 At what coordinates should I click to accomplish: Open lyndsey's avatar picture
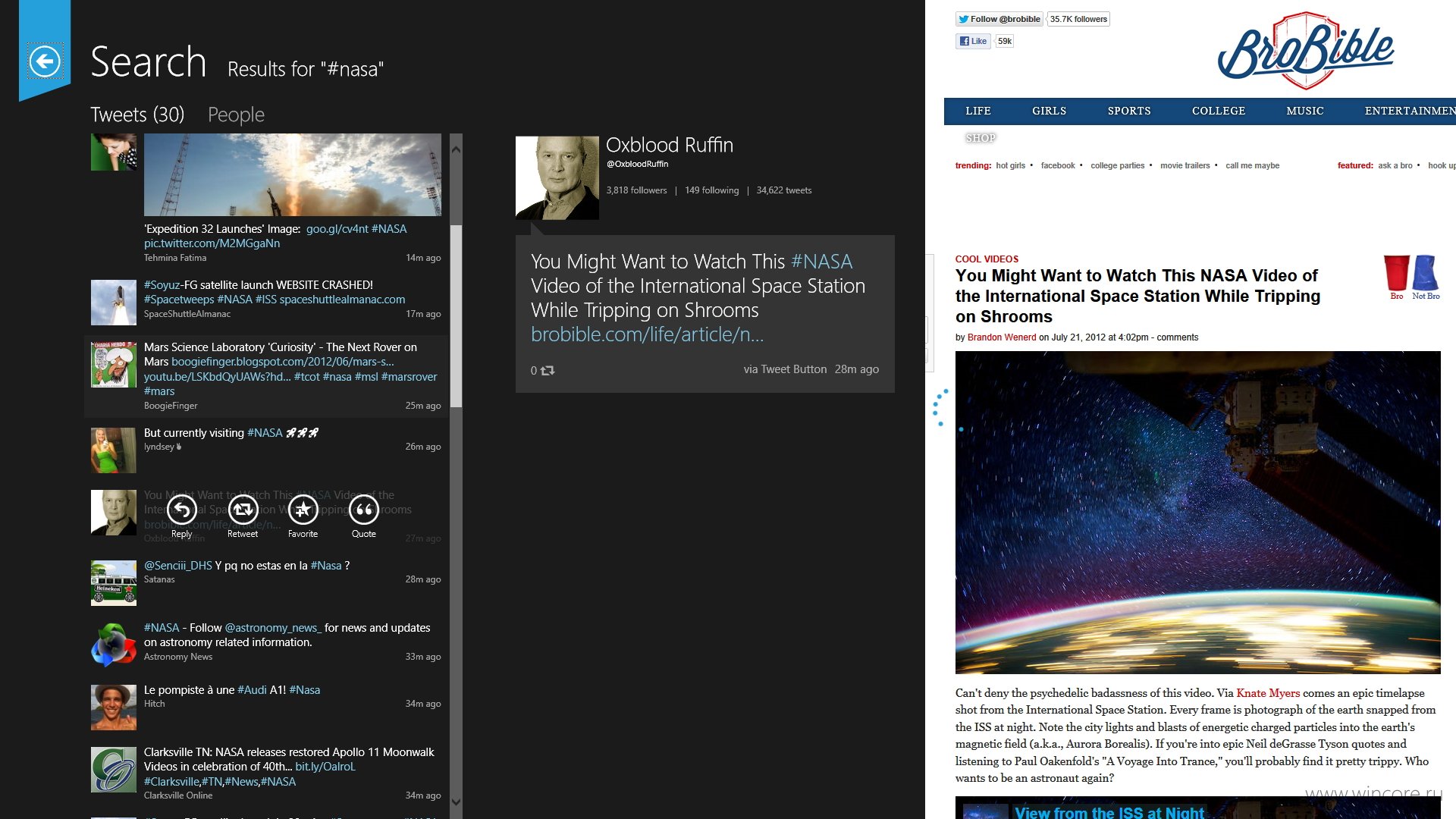[x=114, y=450]
